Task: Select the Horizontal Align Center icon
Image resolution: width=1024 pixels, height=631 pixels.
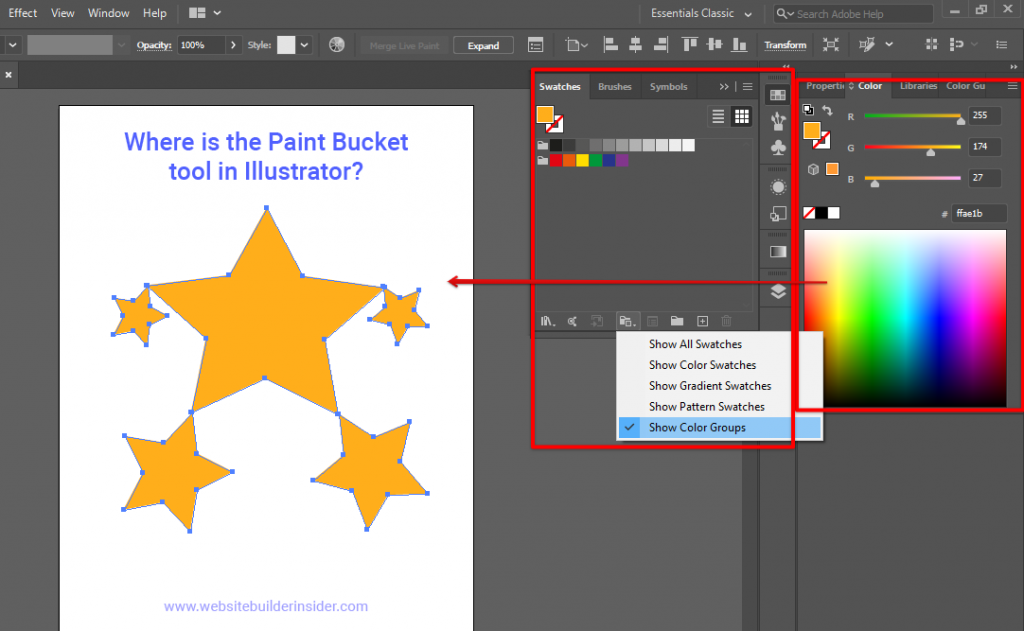Action: (x=636, y=44)
